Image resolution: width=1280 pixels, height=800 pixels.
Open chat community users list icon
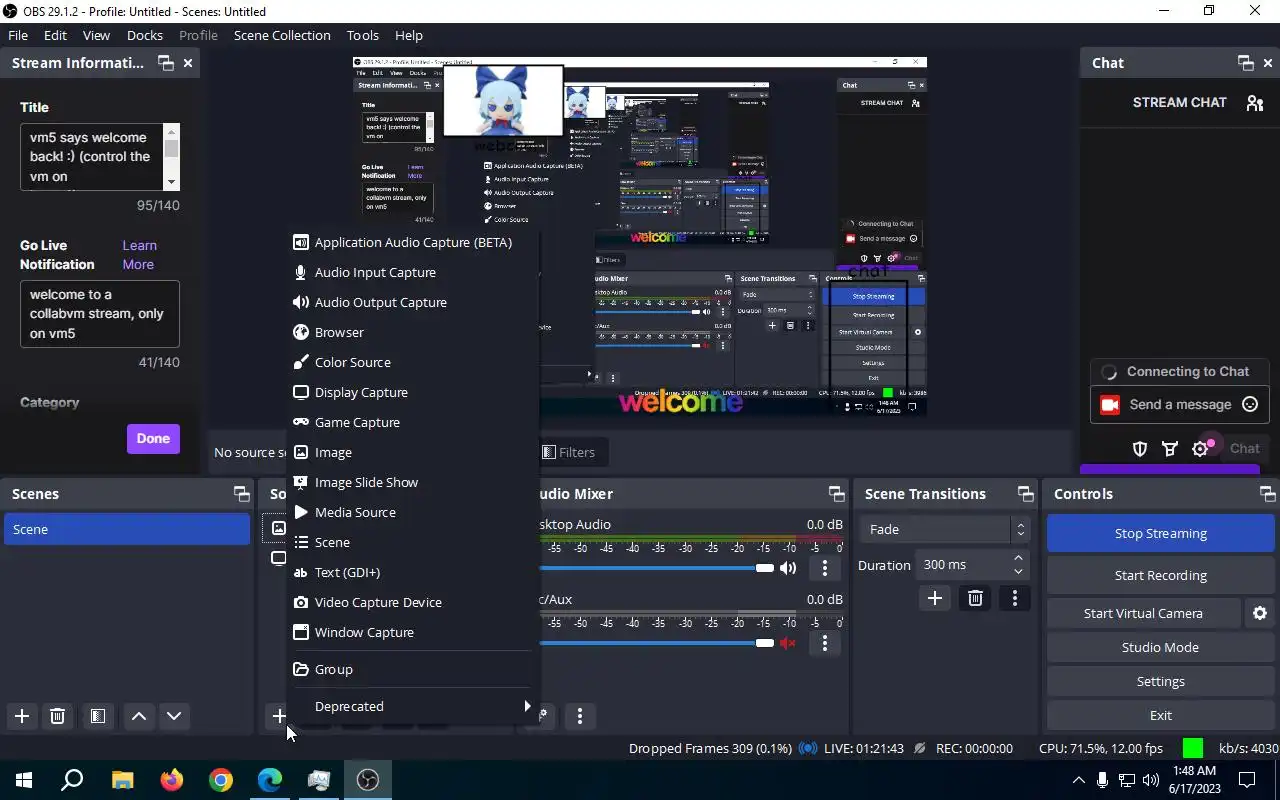point(1255,102)
